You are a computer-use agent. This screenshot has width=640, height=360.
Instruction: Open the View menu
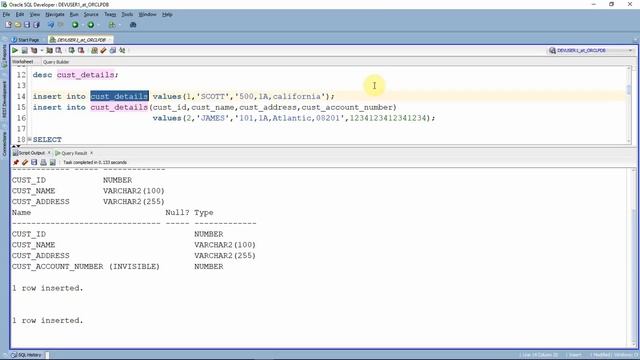click(35, 14)
